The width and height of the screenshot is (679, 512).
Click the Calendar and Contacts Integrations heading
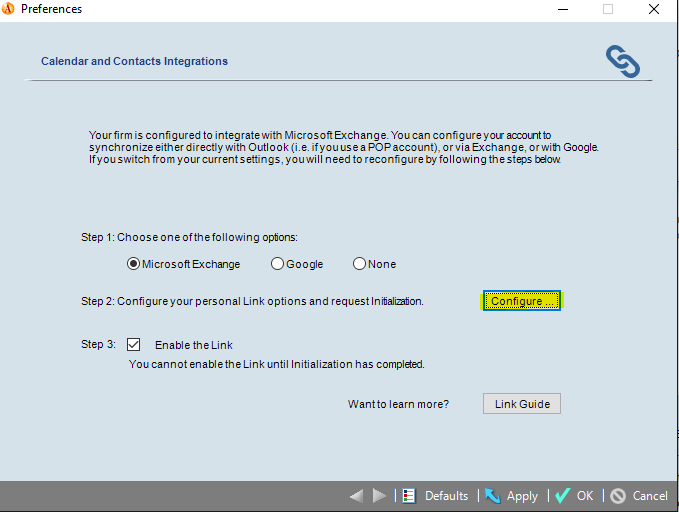[134, 61]
